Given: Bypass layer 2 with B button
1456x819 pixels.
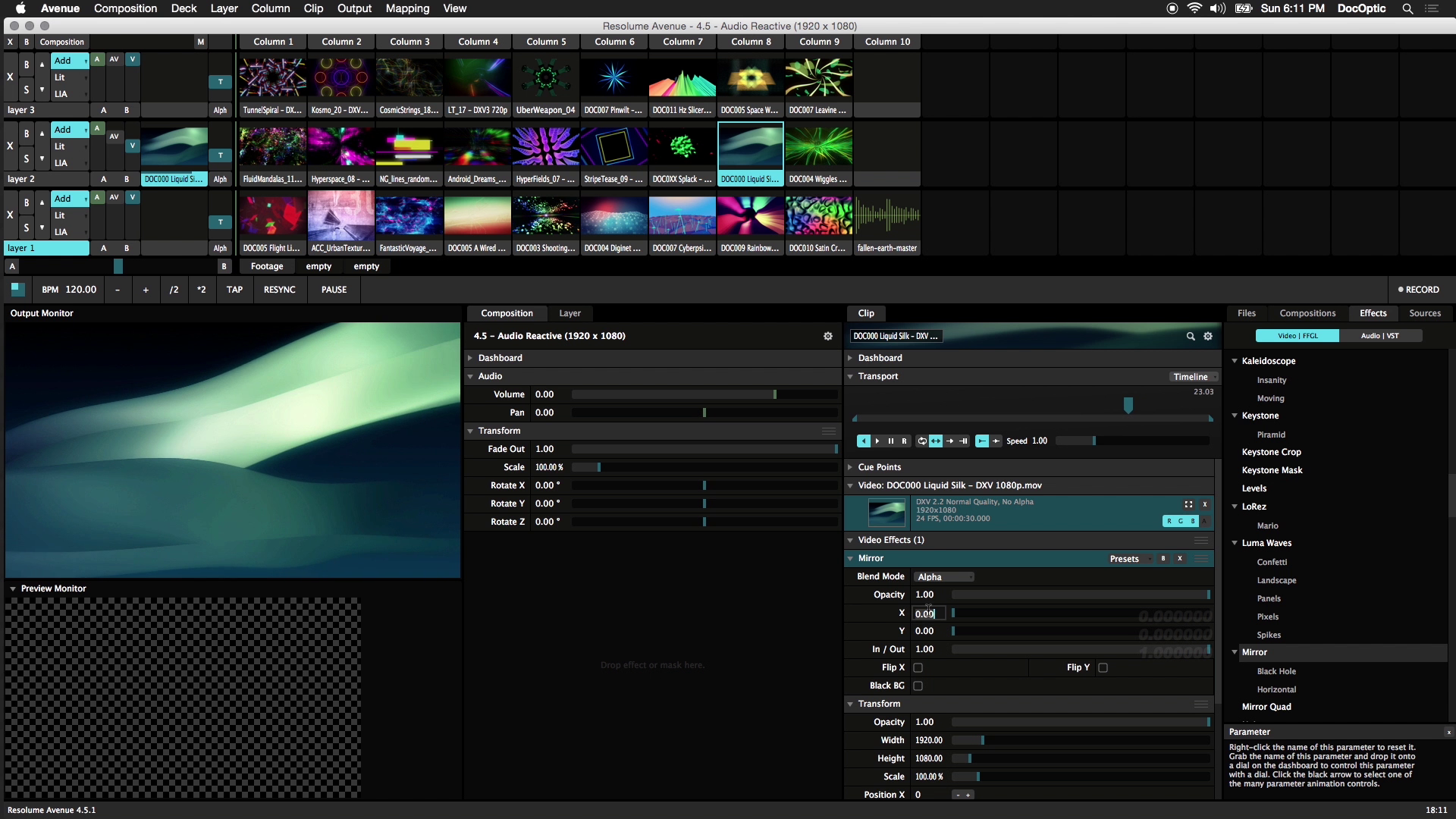Looking at the screenshot, I should click(27, 134).
